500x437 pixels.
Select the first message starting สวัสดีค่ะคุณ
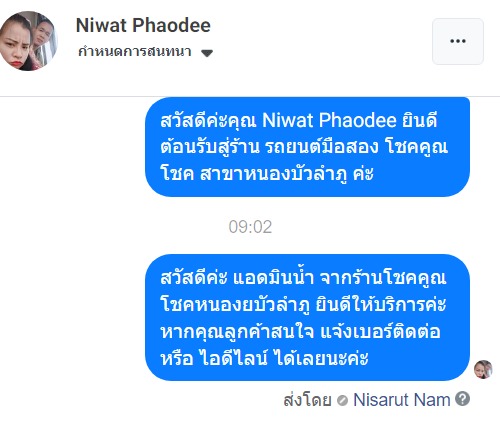coord(307,147)
